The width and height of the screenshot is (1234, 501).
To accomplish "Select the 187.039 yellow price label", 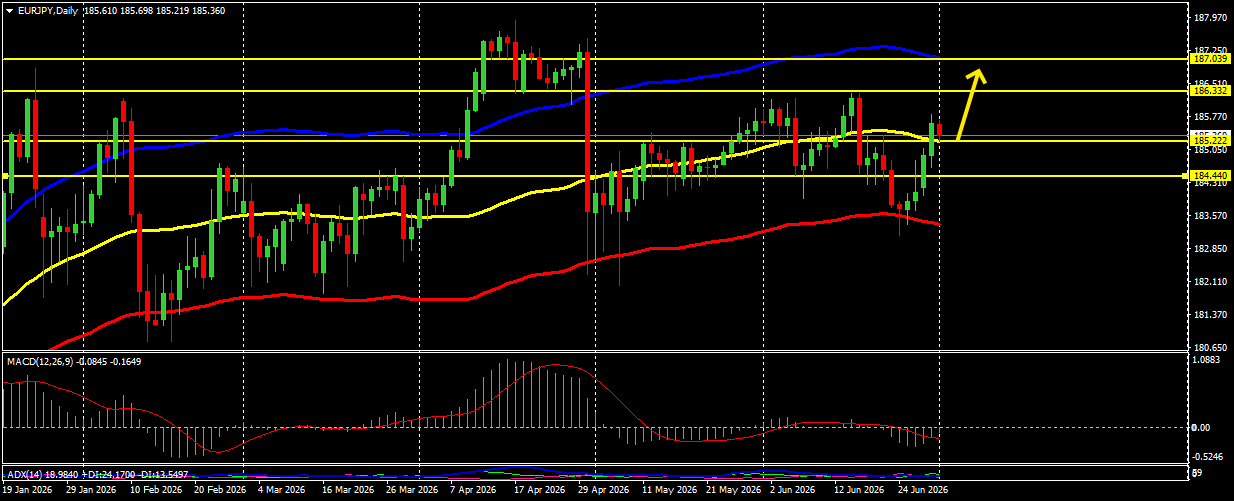I will pyautogui.click(x=1210, y=59).
